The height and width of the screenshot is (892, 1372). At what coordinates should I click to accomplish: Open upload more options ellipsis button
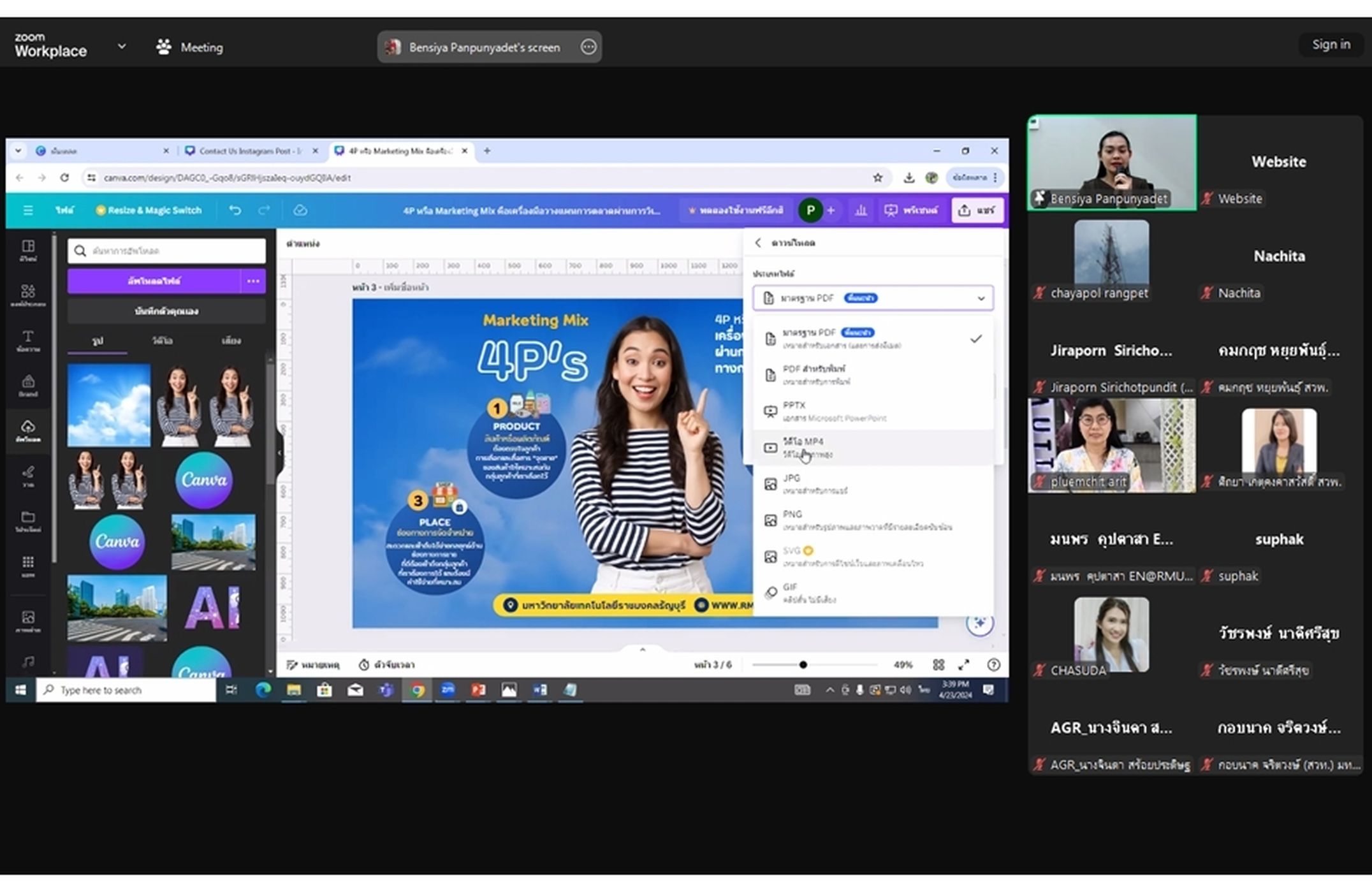tap(253, 281)
